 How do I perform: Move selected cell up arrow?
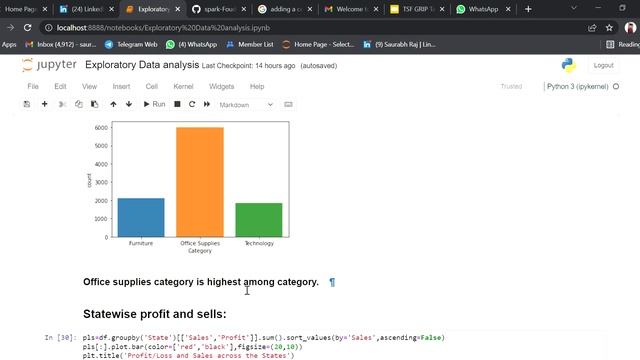(x=113, y=104)
